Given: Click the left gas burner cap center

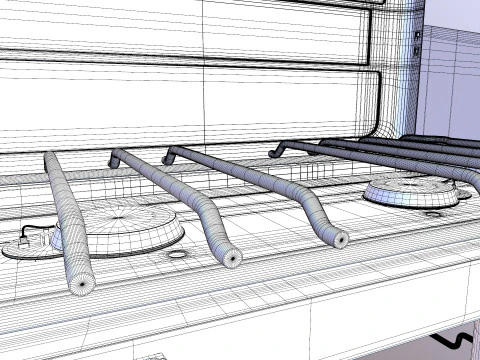Looking at the screenshot, I should (118, 217).
